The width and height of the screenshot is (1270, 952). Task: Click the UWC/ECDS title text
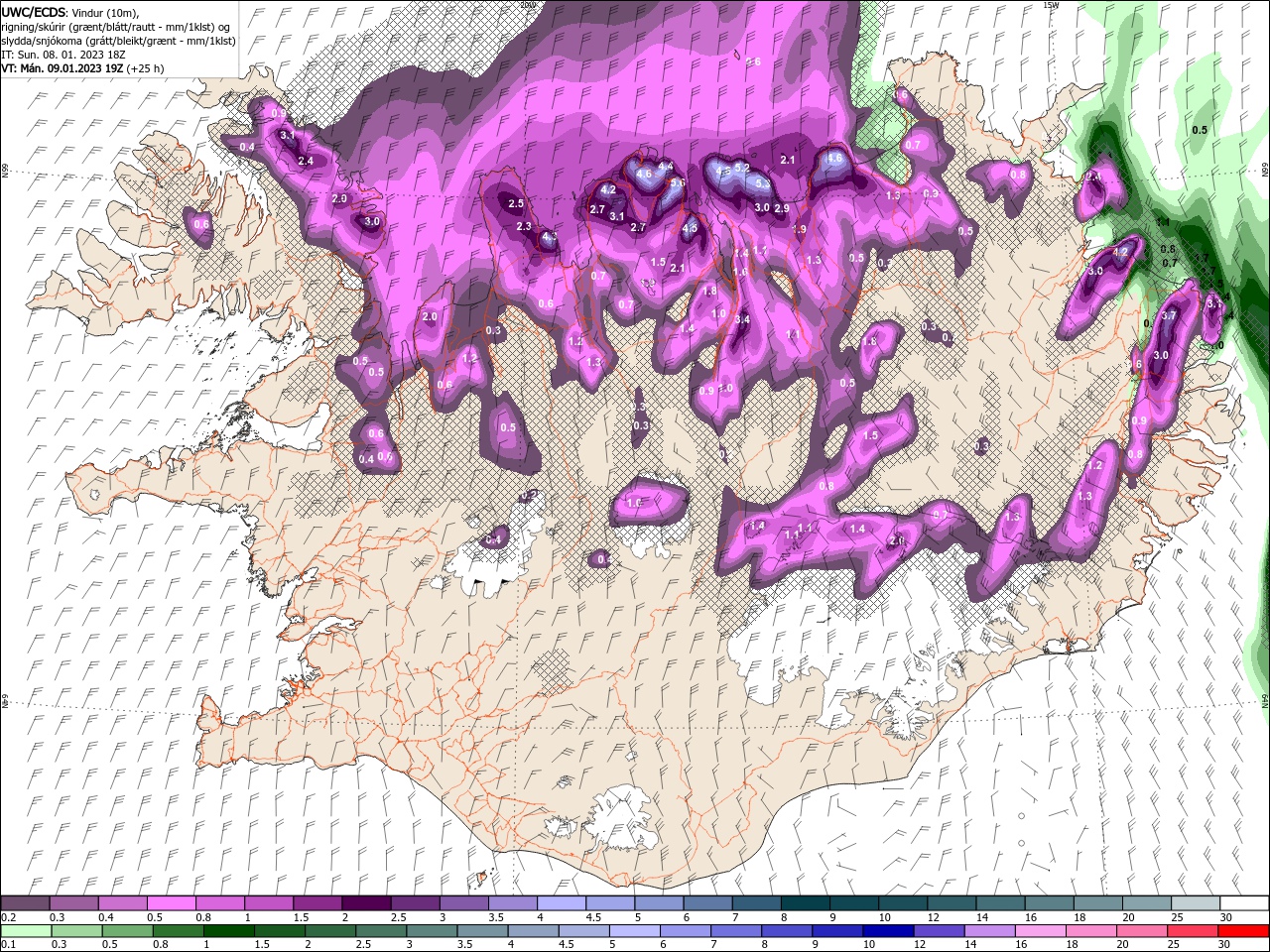tap(33, 11)
